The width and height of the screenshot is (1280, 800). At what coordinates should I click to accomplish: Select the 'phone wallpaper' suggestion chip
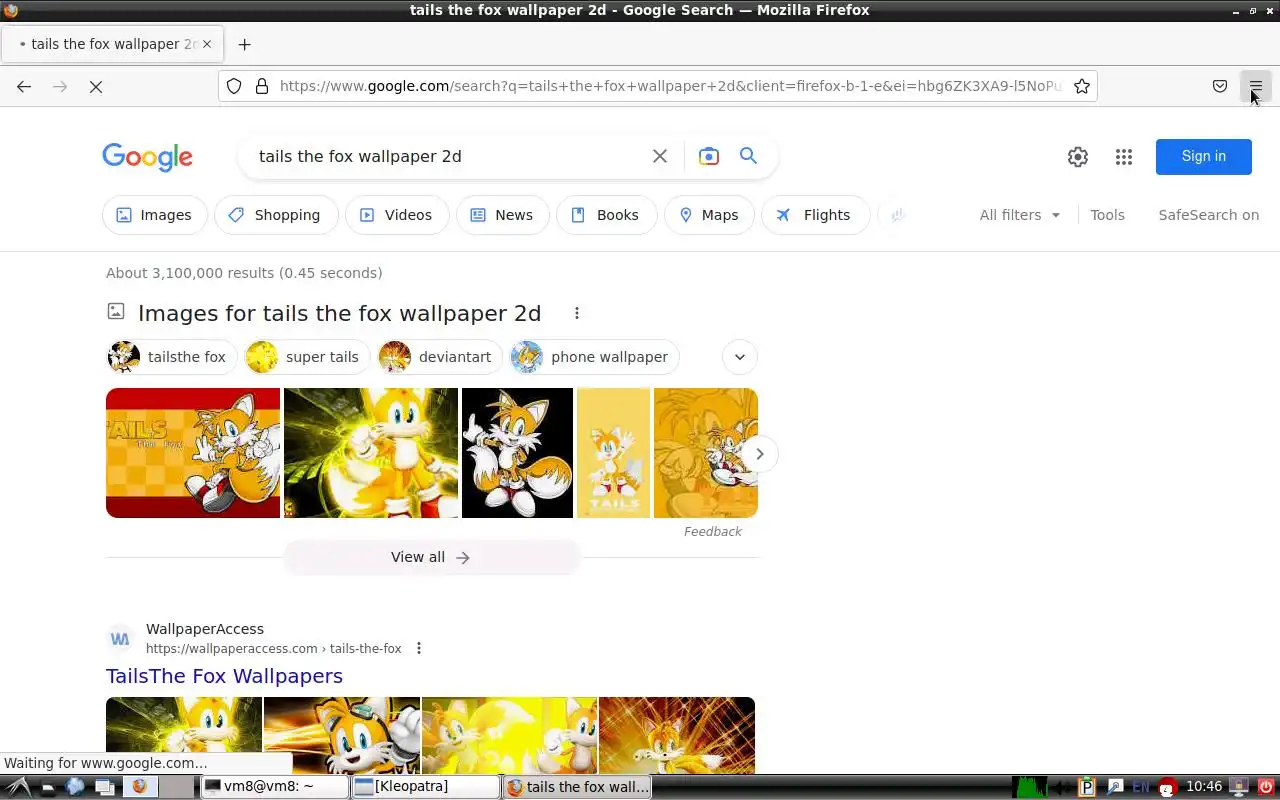tap(594, 357)
